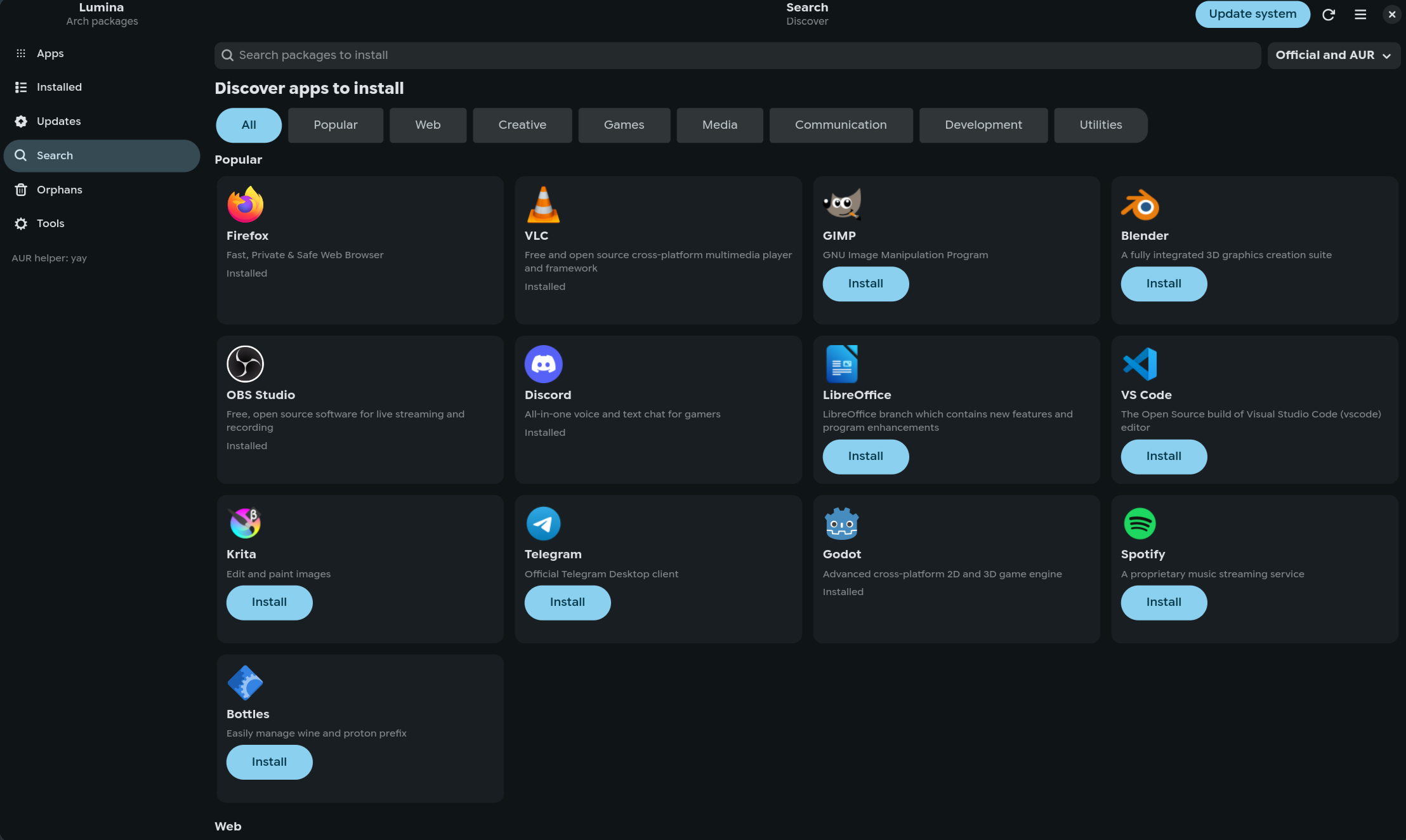Select the Creative category filter
The image size is (1406, 840).
click(522, 125)
